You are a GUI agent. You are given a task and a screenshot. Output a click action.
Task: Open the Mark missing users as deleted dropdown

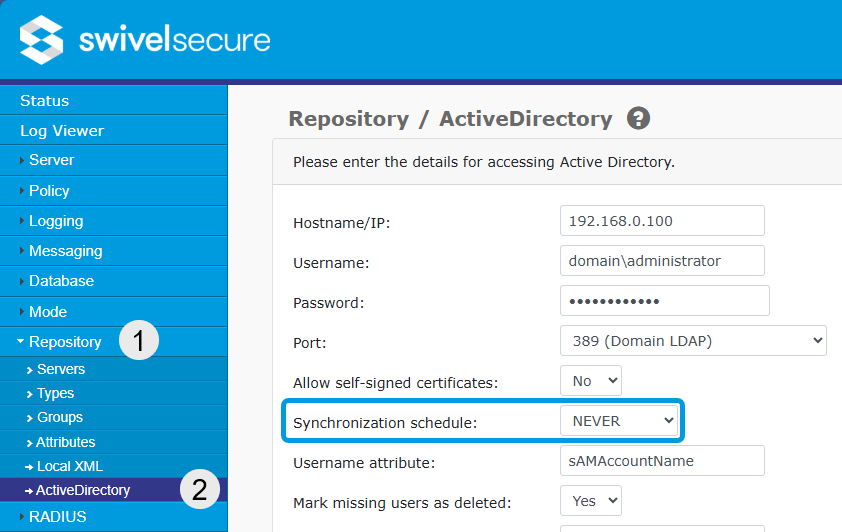[x=591, y=500]
